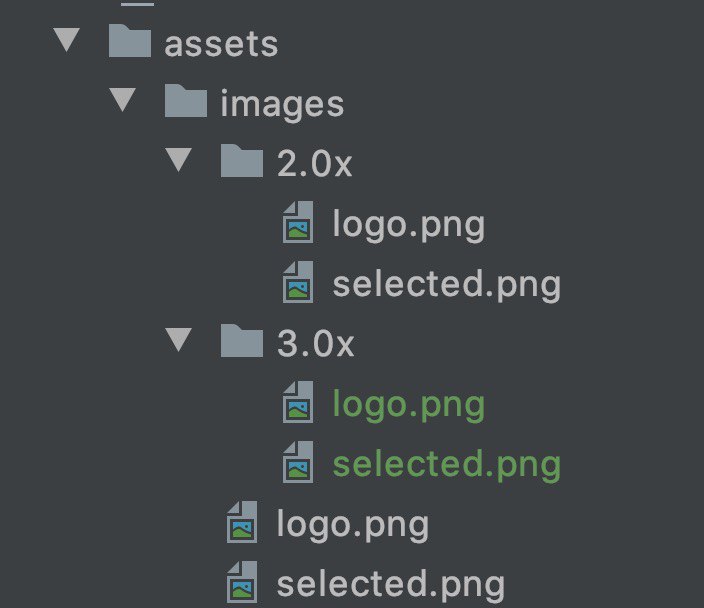
Task: Select green selected.png under 3.0x
Action: [x=447, y=465]
